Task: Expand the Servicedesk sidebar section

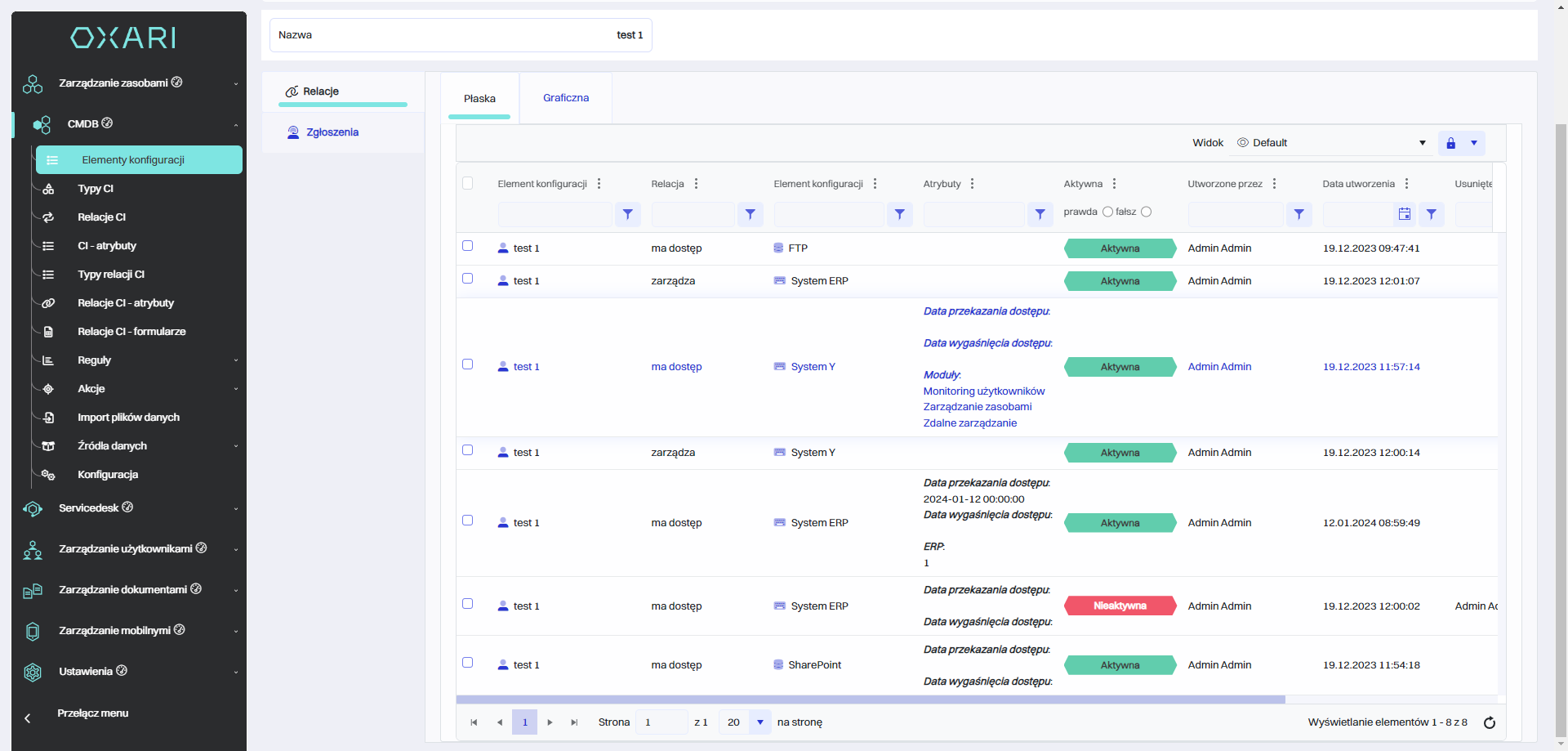Action: coord(131,508)
